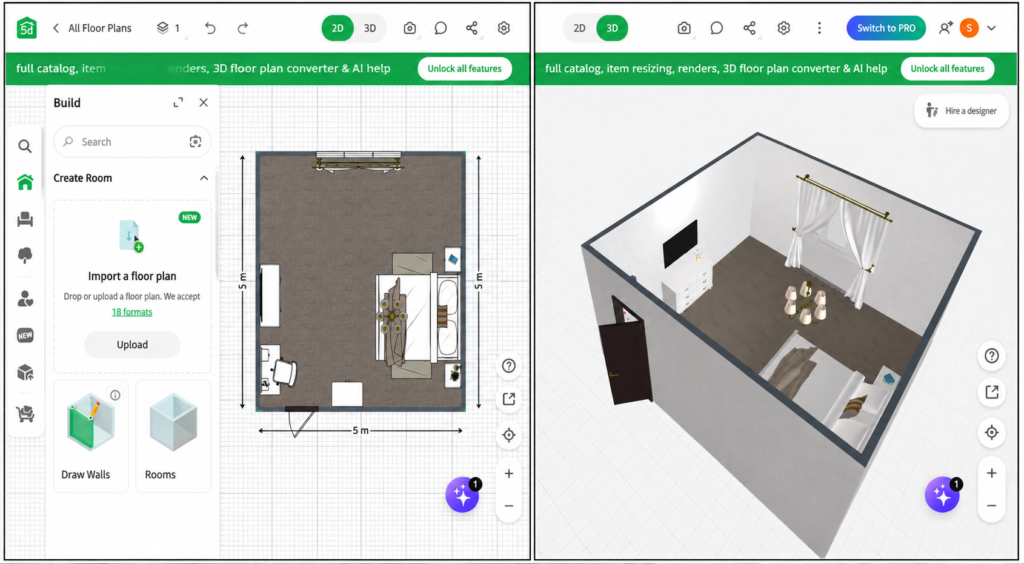This screenshot has height=564, width=1024.
Task: Open the shopping cart icon in sidebar
Action: point(25,414)
